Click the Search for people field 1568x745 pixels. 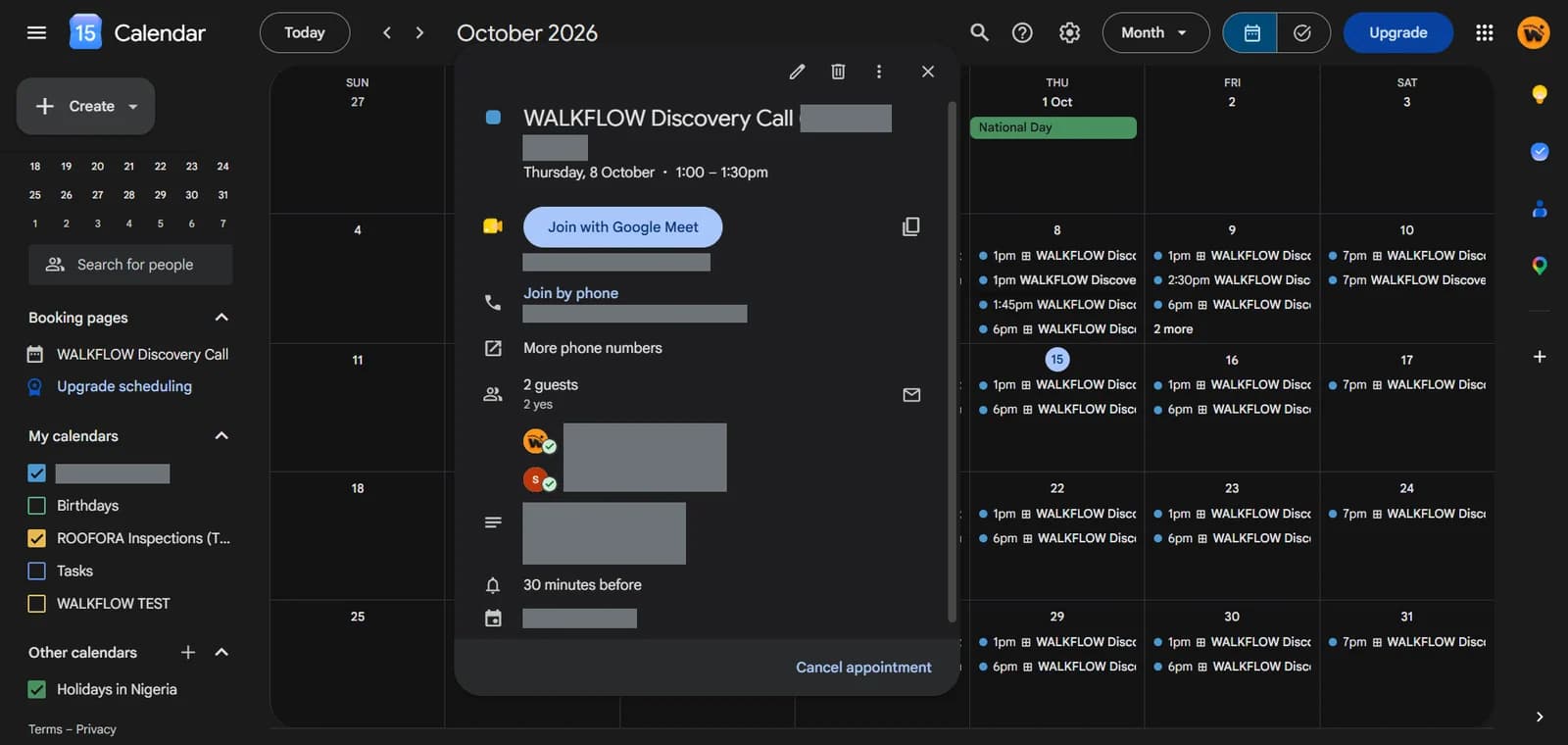click(130, 265)
